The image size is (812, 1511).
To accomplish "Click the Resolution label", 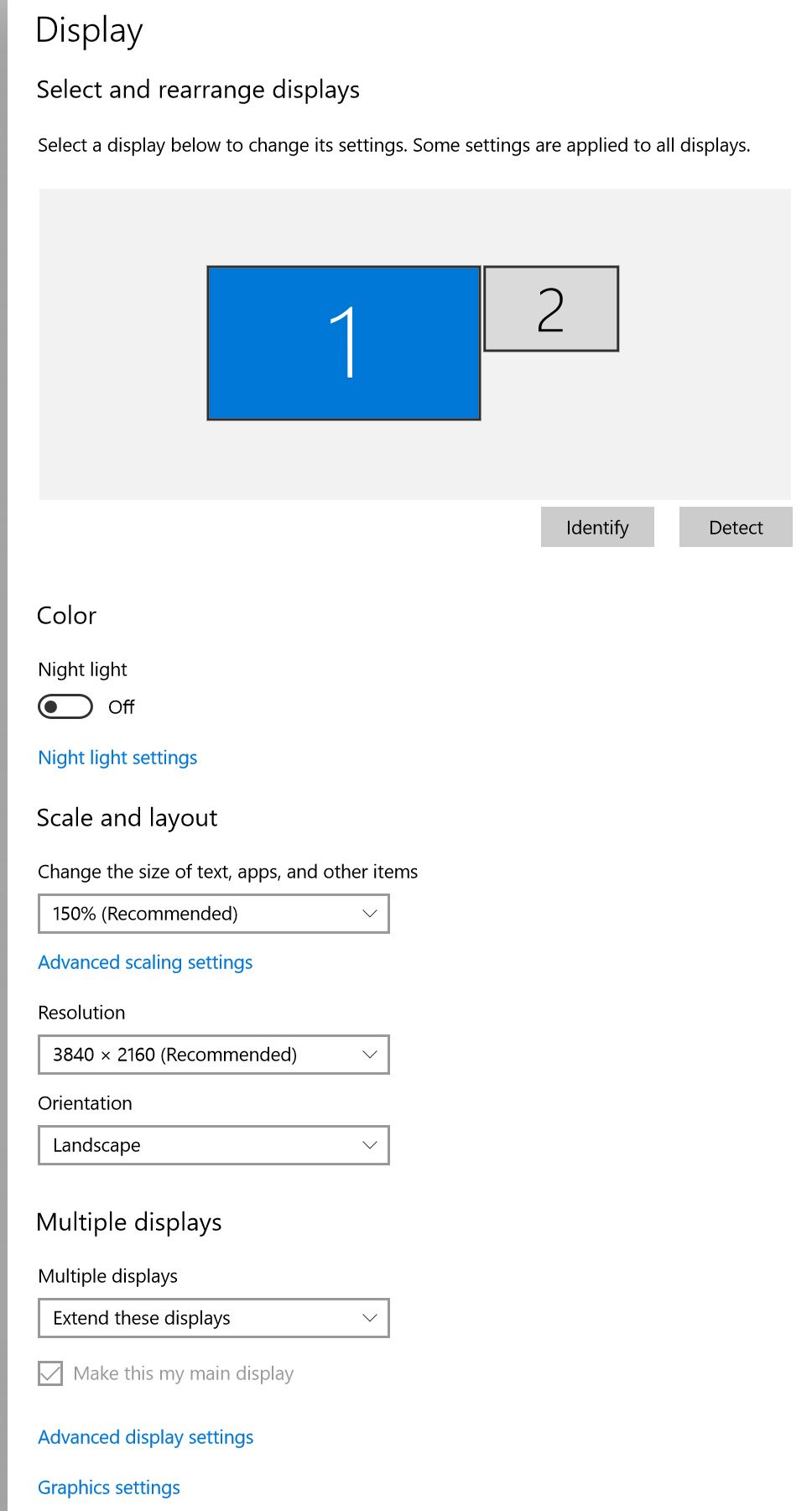I will point(81,1013).
